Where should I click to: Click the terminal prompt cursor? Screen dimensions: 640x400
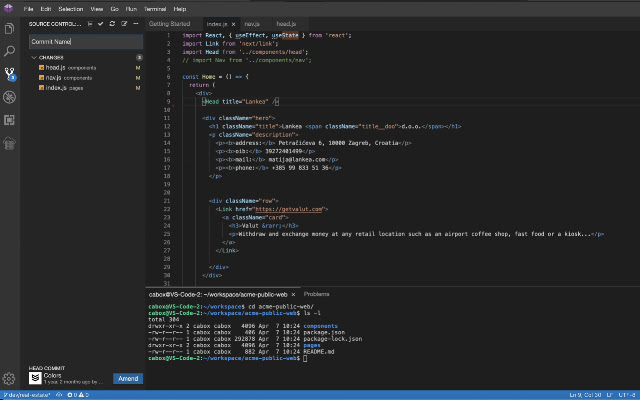pos(305,358)
